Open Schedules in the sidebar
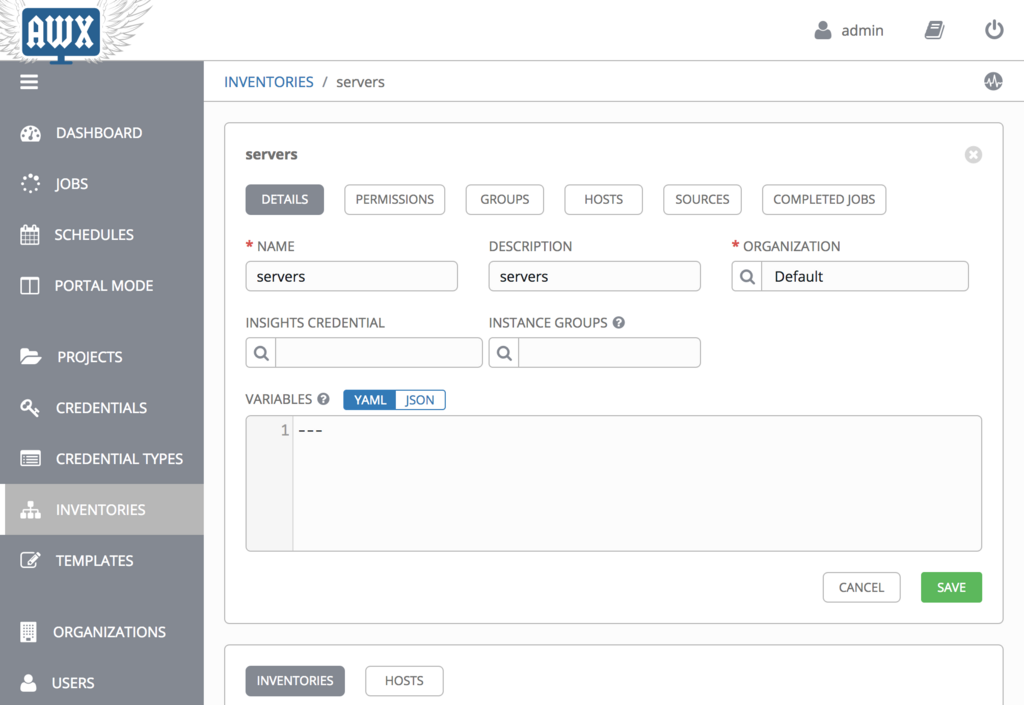Screen dimensions: 1024x705 (x=102, y=235)
